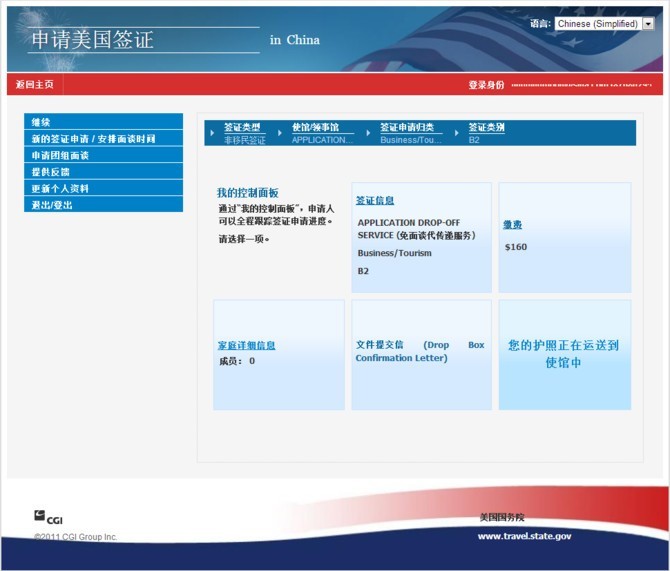Screen dimensions: 670x571
Task: Click ©2011 CGI Group Inc. text
Action: pos(75,537)
